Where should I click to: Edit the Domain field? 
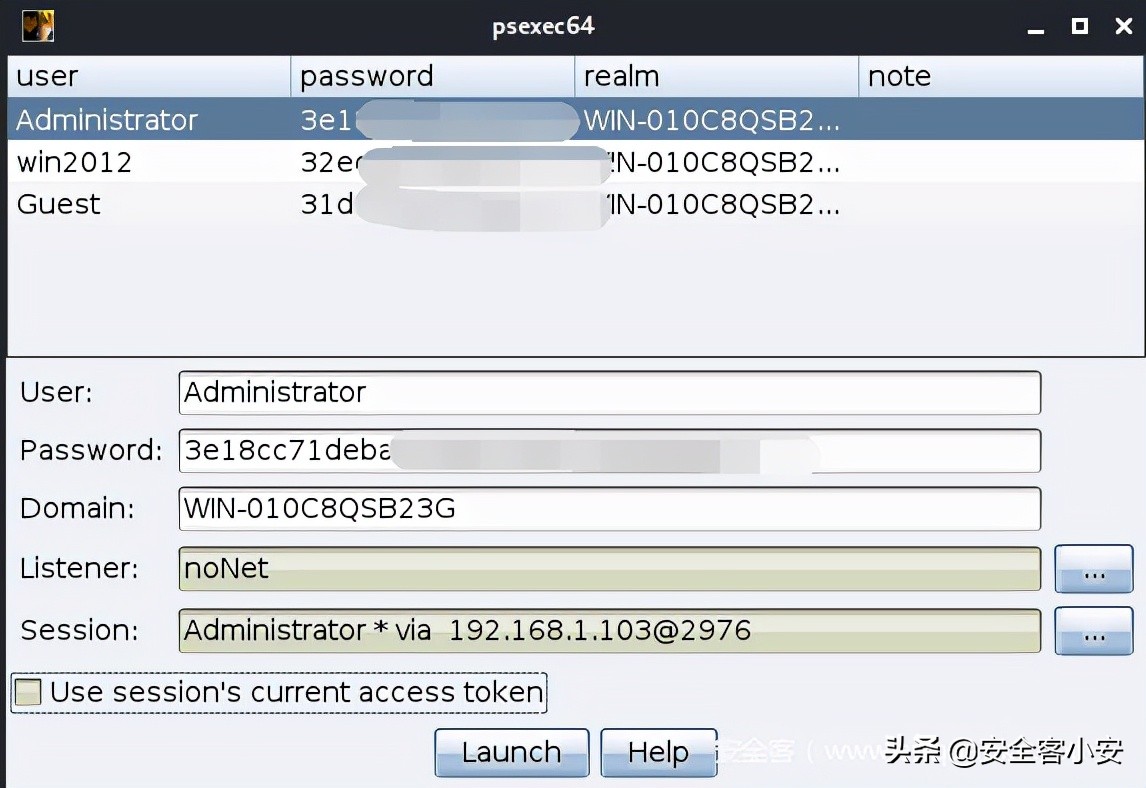(x=609, y=509)
